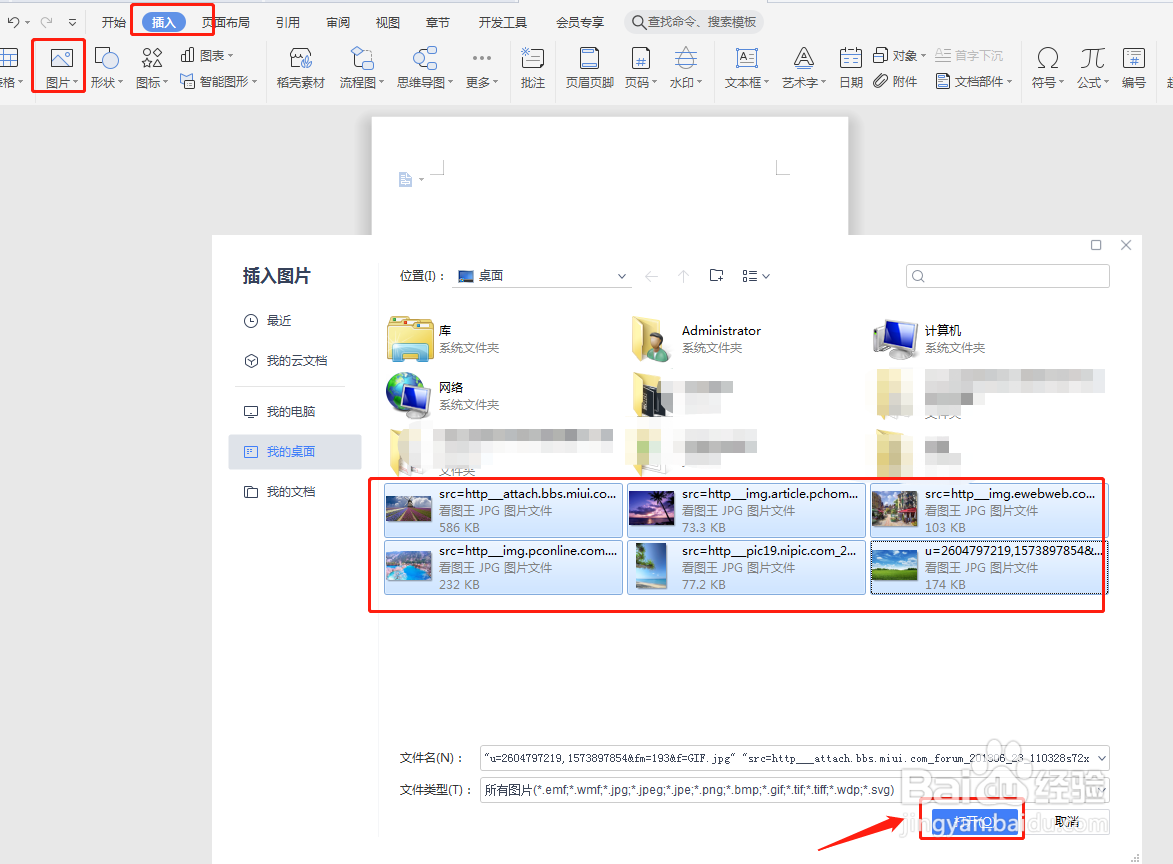Open the 审阅 tab
Image resolution: width=1173 pixels, height=864 pixels.
coord(338,22)
